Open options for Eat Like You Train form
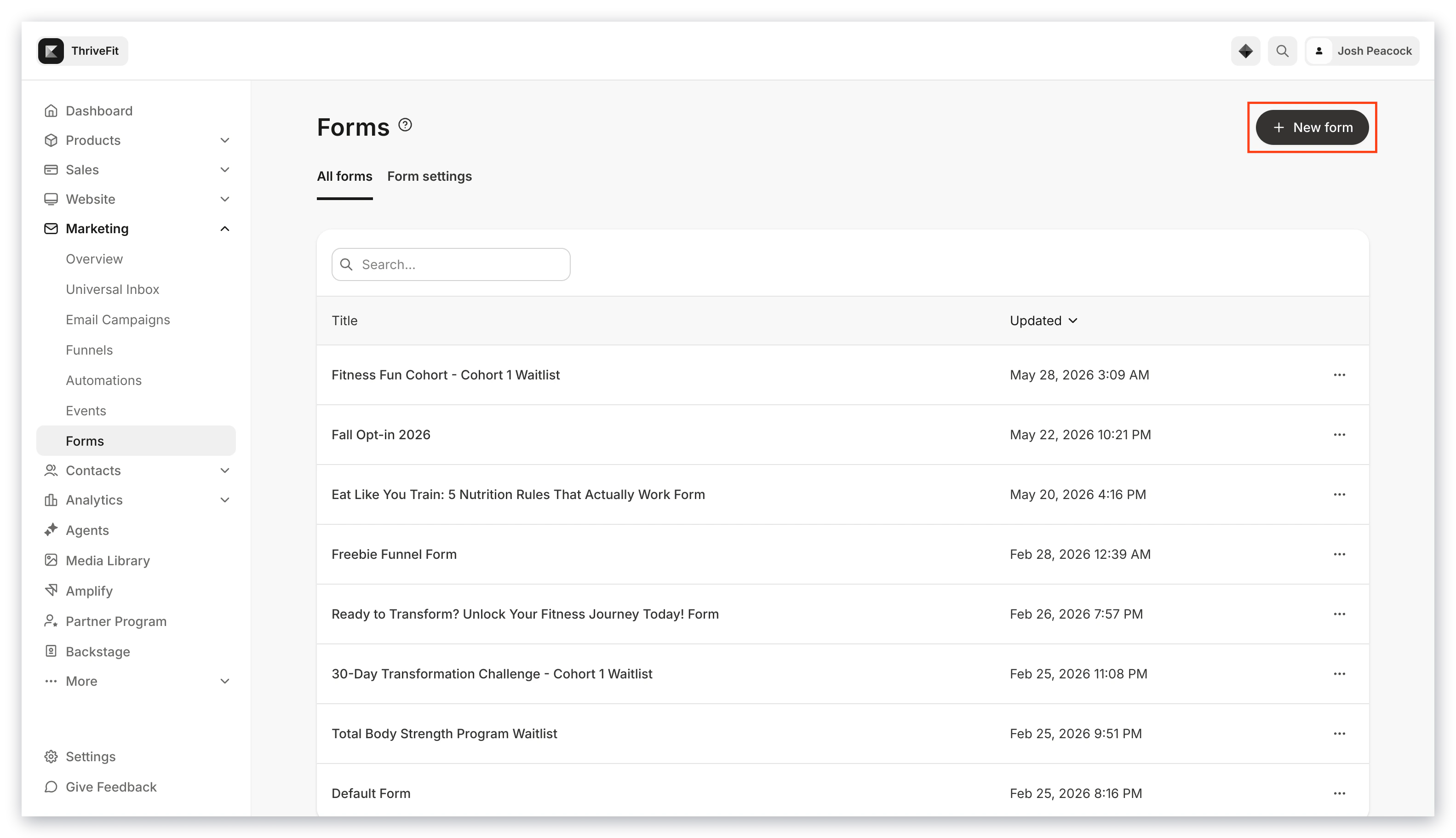The image size is (1456, 838). click(1339, 494)
